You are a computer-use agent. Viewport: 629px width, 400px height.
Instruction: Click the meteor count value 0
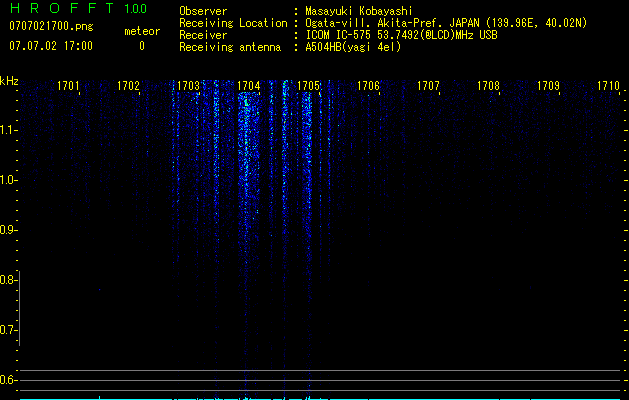click(x=142, y=46)
